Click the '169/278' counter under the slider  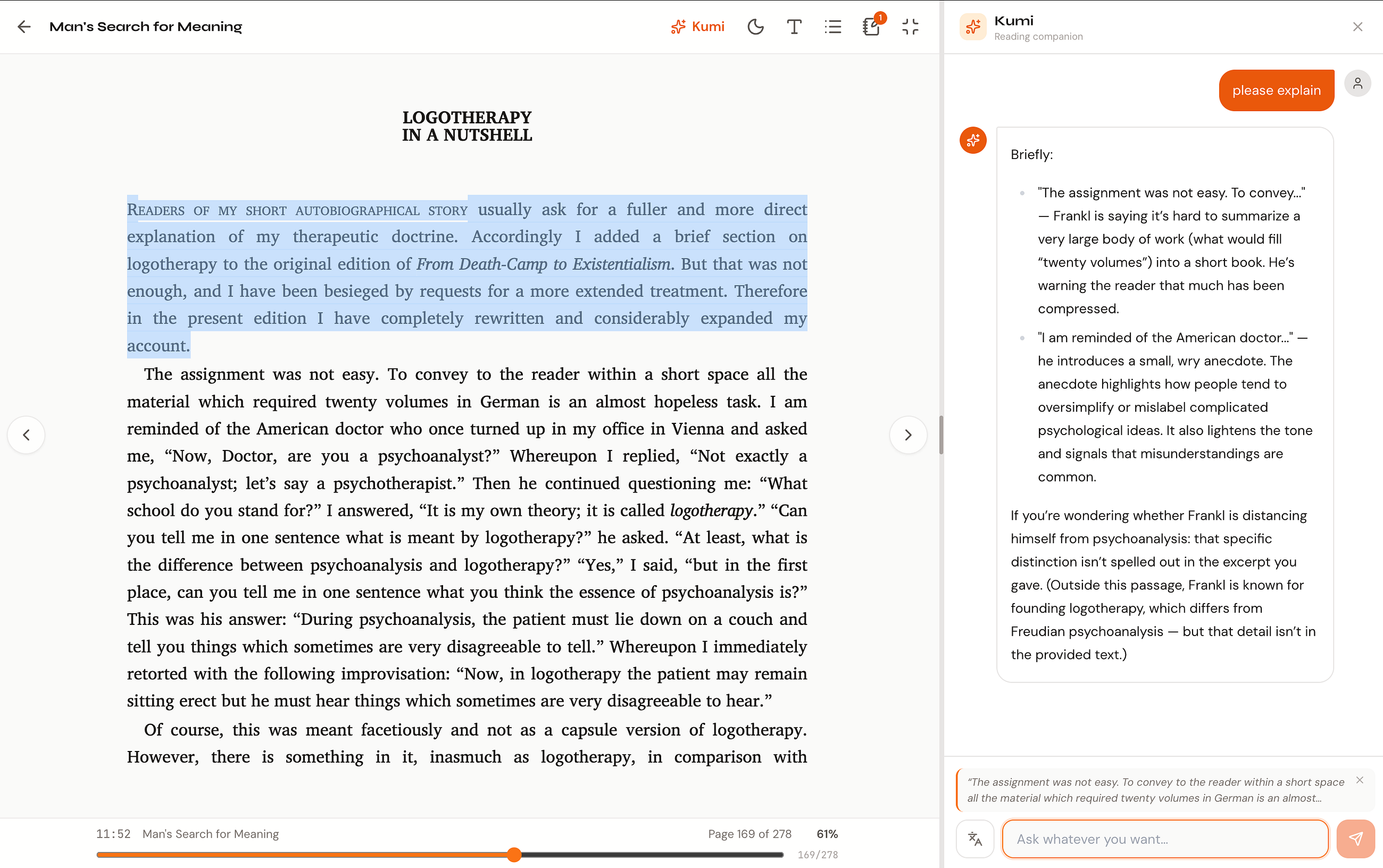pos(818,854)
